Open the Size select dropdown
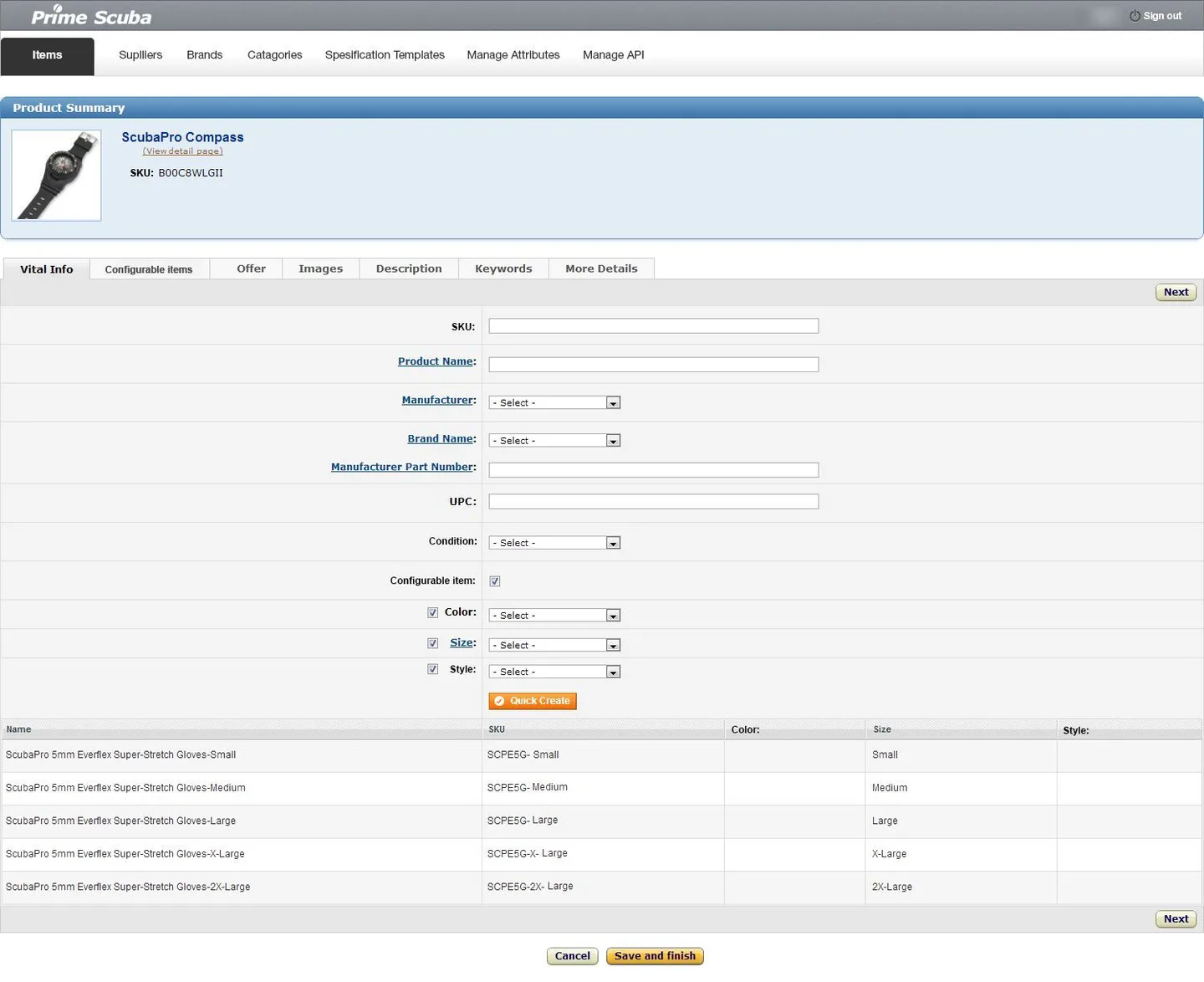Screen dimensions: 1204x982 554,646
